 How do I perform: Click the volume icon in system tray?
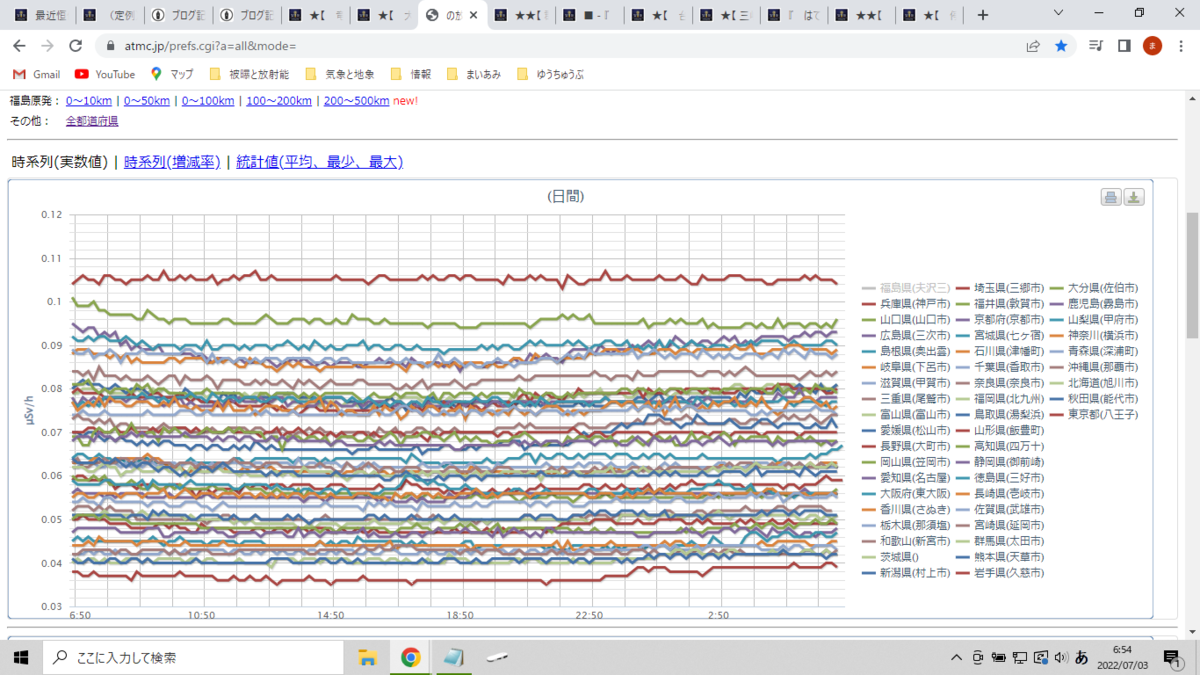pyautogui.click(x=1060, y=657)
